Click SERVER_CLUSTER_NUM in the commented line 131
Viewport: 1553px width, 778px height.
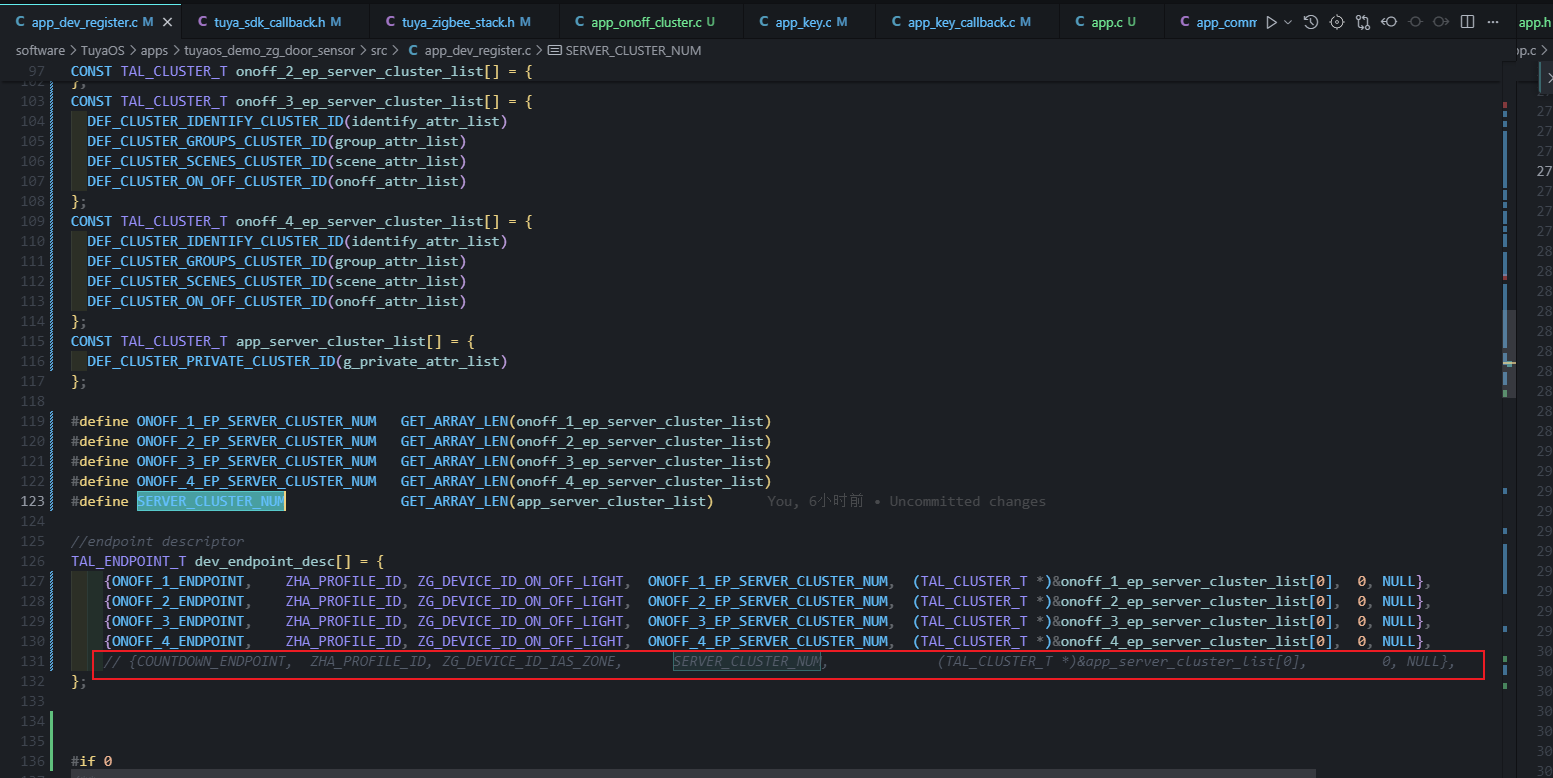747,661
